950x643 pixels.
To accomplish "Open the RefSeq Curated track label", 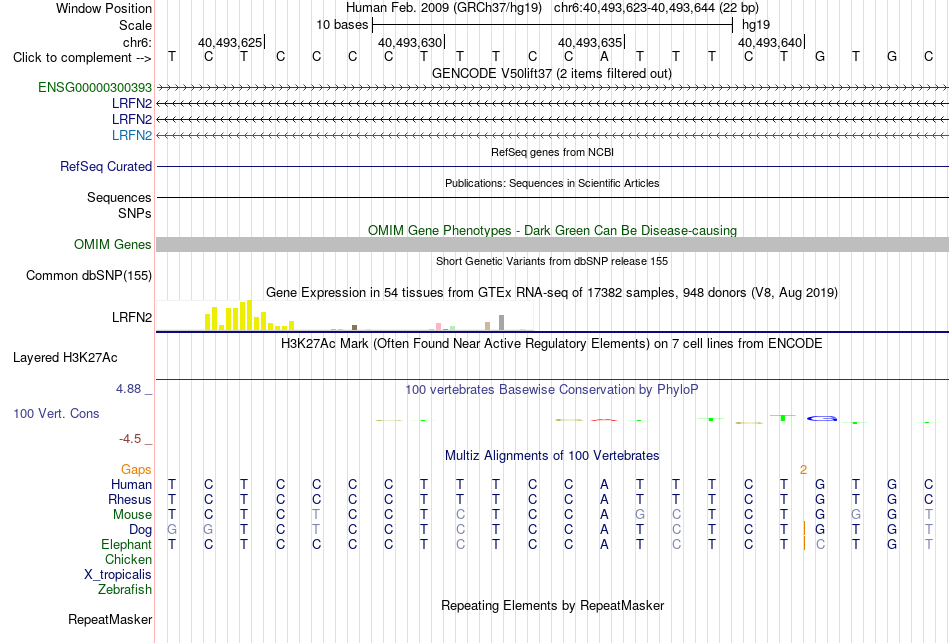I will [106, 166].
